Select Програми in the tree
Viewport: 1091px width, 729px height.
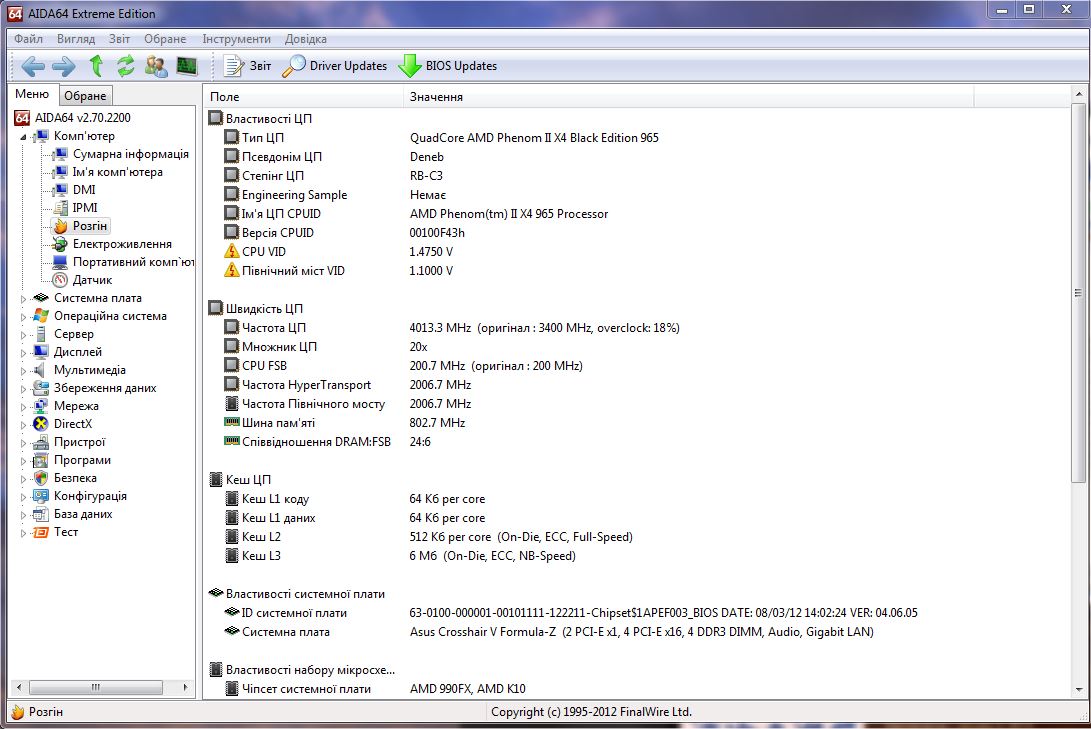[72, 460]
